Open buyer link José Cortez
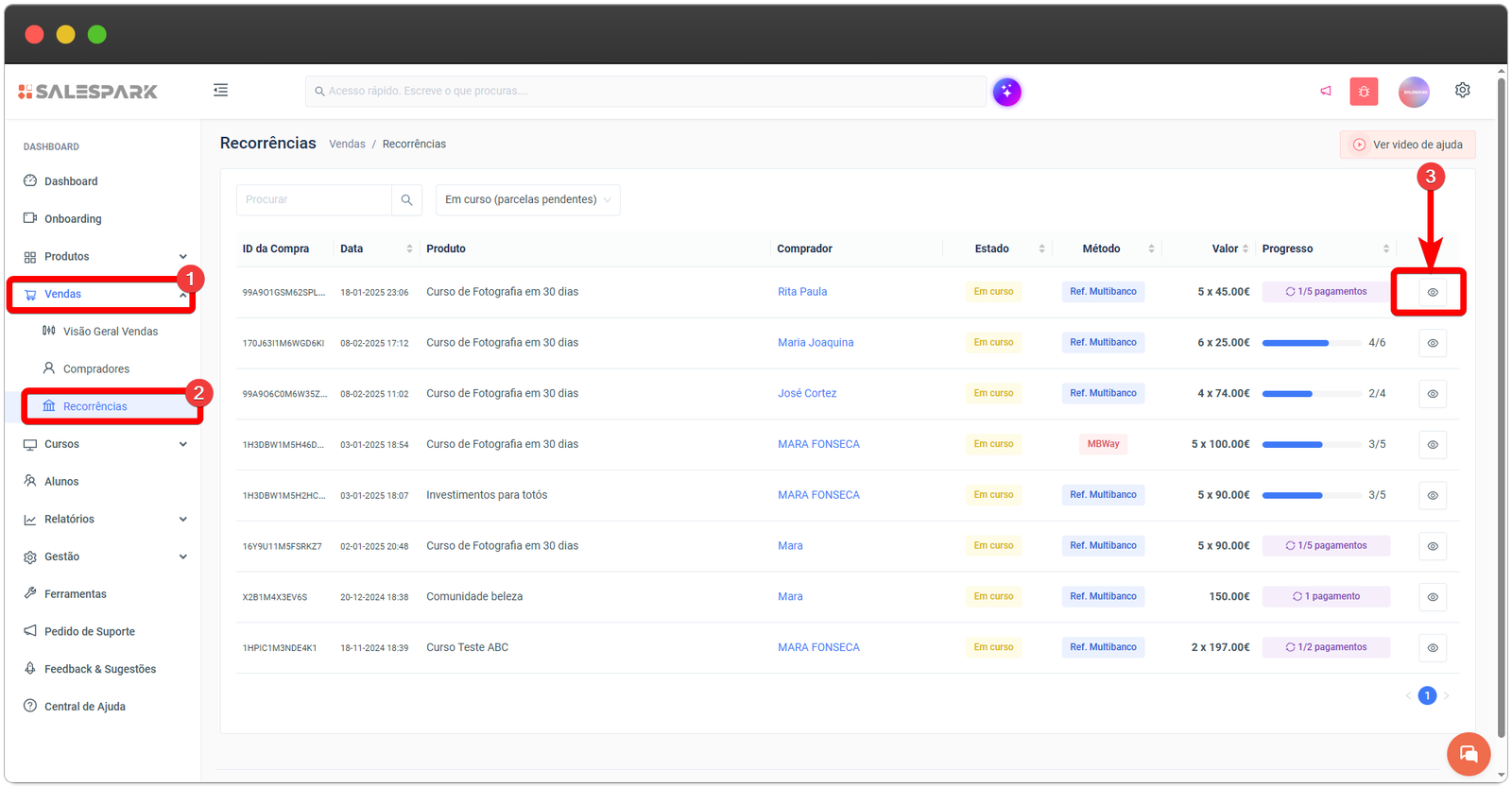Viewport: 1512px width, 787px height. (806, 394)
